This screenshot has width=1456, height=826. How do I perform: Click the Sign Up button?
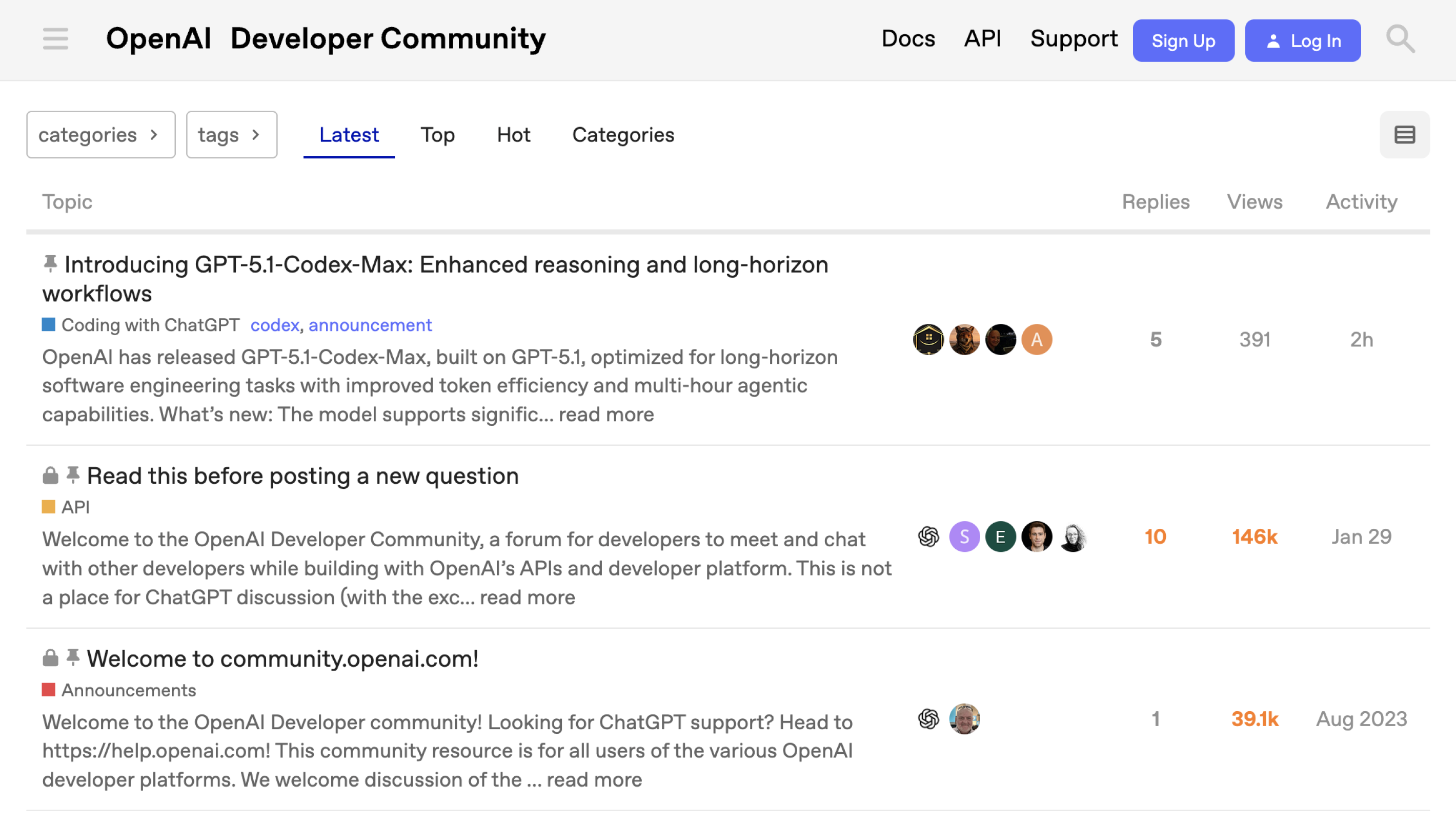(1183, 40)
